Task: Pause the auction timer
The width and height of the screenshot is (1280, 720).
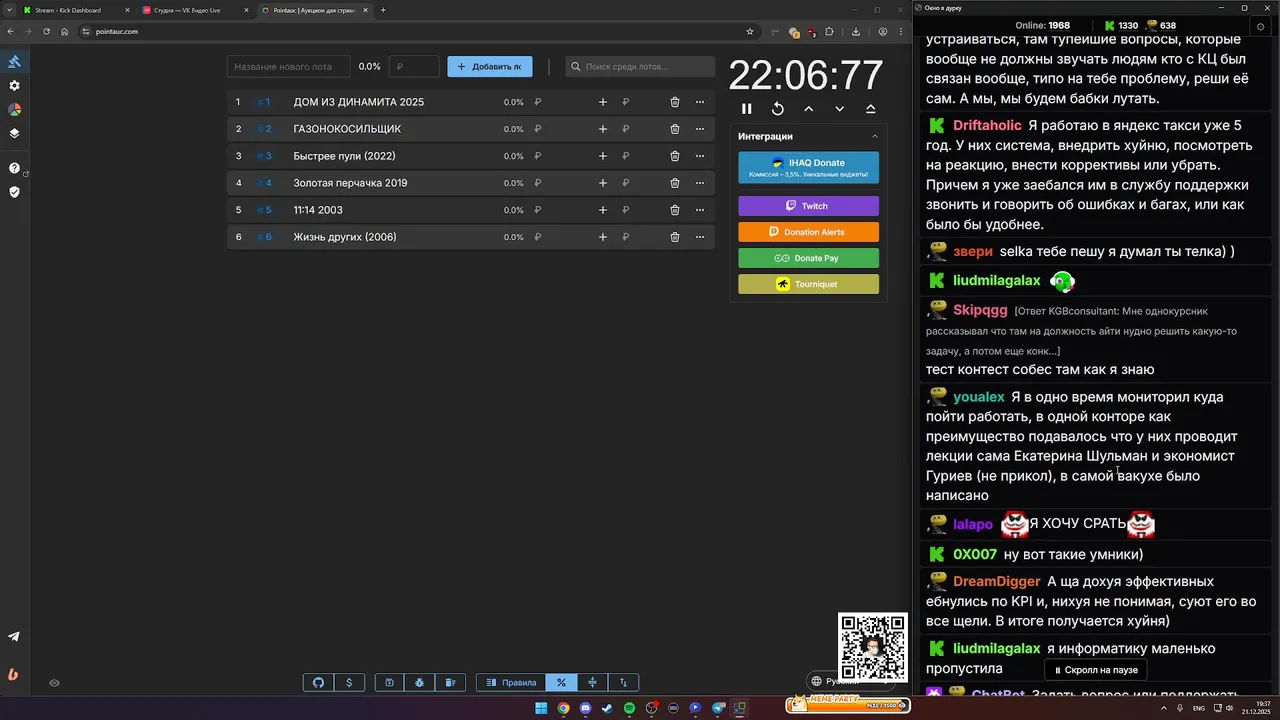Action: click(x=746, y=109)
